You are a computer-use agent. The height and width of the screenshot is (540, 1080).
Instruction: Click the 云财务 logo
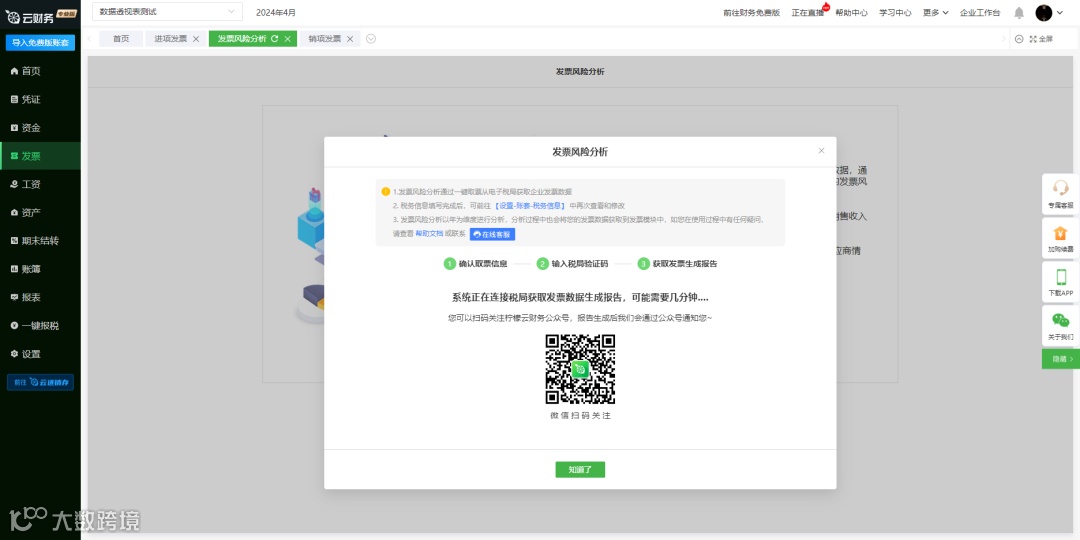40,15
